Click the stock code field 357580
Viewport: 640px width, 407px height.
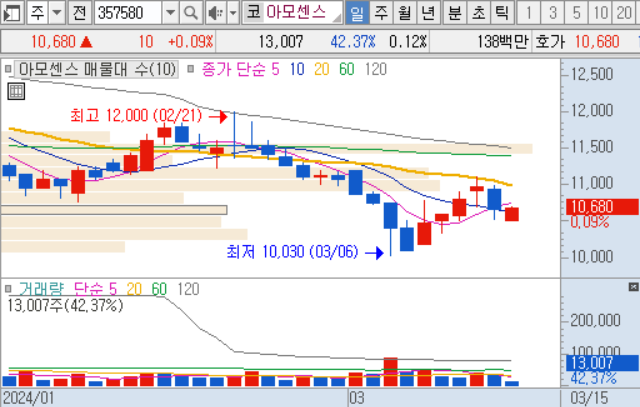[x=128, y=13]
